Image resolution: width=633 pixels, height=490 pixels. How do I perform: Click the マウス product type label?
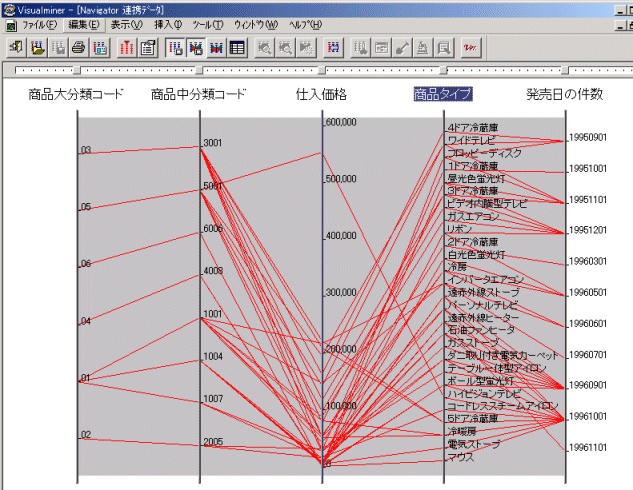point(461,457)
